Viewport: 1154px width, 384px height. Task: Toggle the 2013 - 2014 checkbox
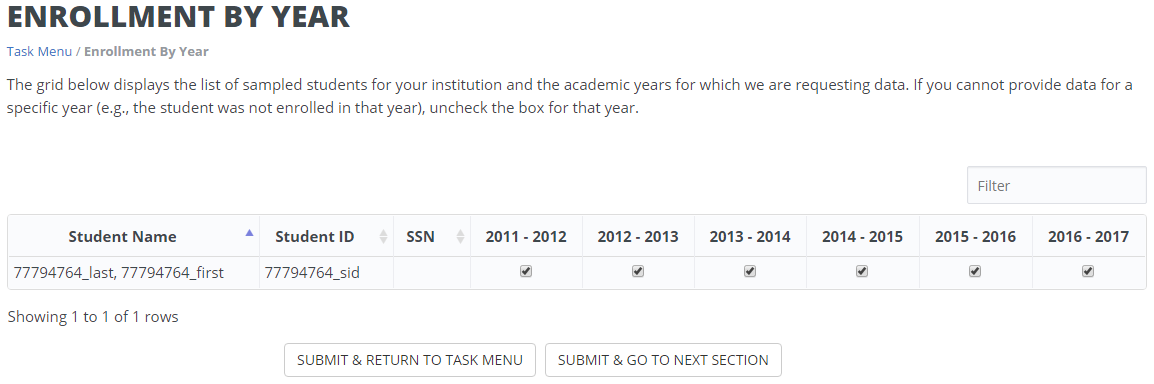coord(749,271)
